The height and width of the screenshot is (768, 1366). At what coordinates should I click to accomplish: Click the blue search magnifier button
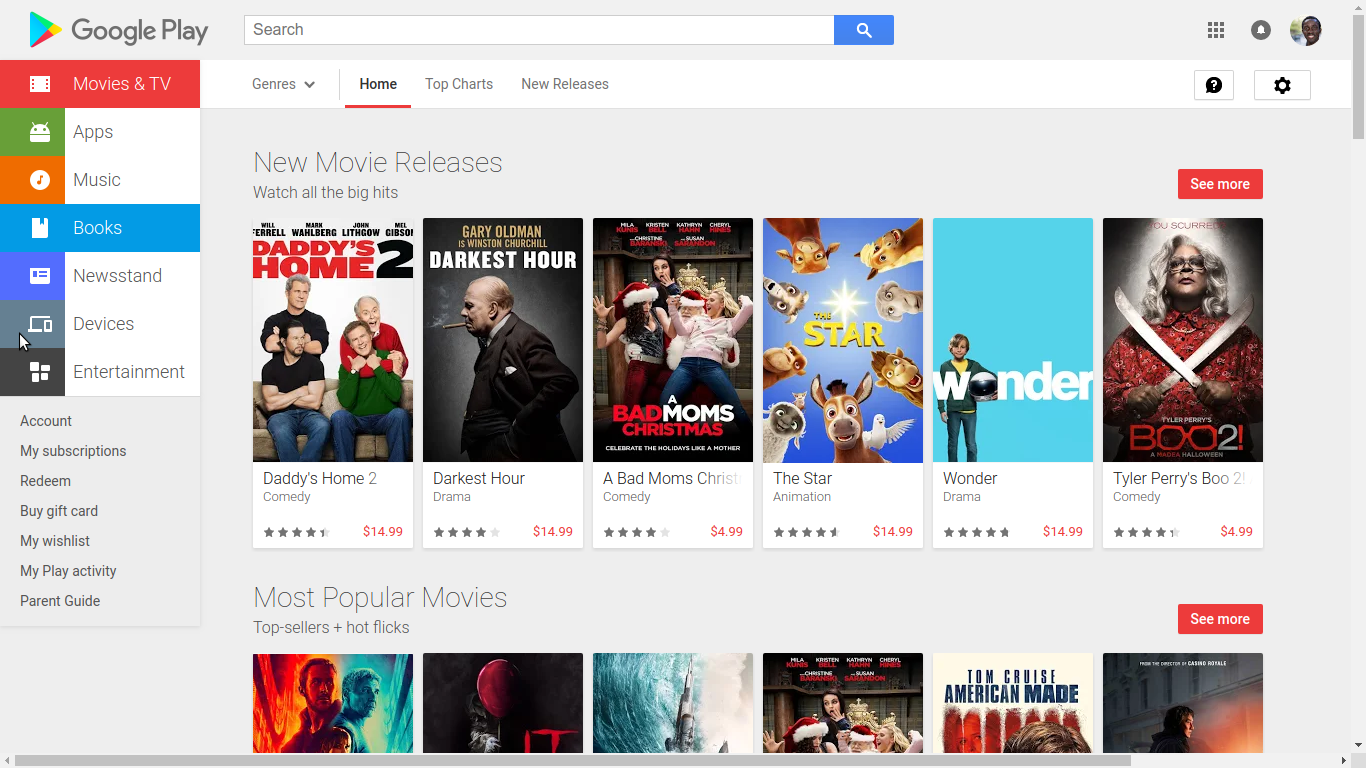(x=864, y=30)
